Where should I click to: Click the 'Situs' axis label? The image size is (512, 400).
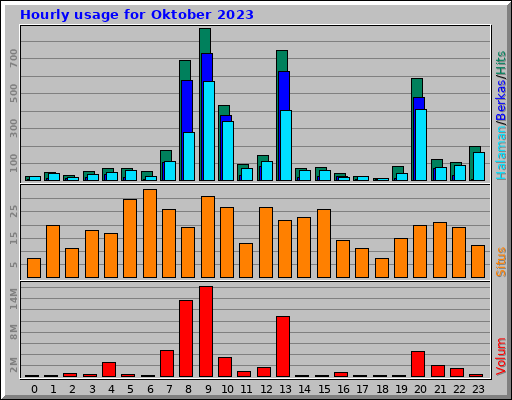pyautogui.click(x=501, y=262)
